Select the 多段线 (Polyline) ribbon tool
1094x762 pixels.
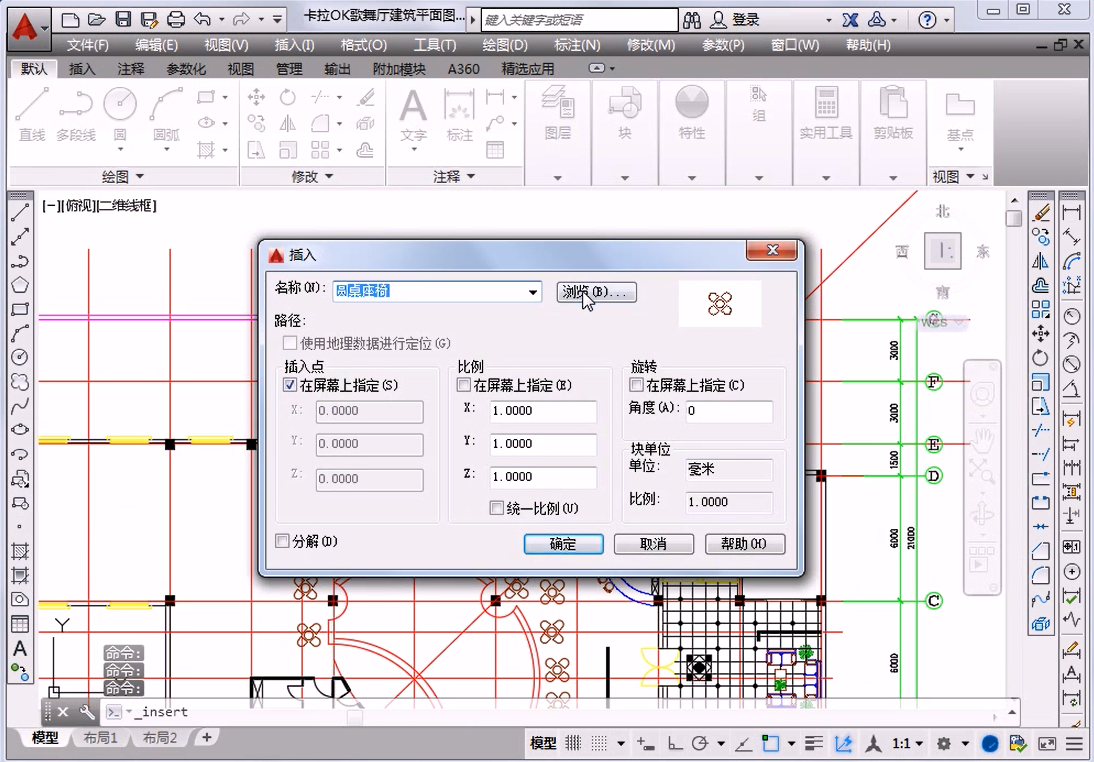(x=76, y=114)
